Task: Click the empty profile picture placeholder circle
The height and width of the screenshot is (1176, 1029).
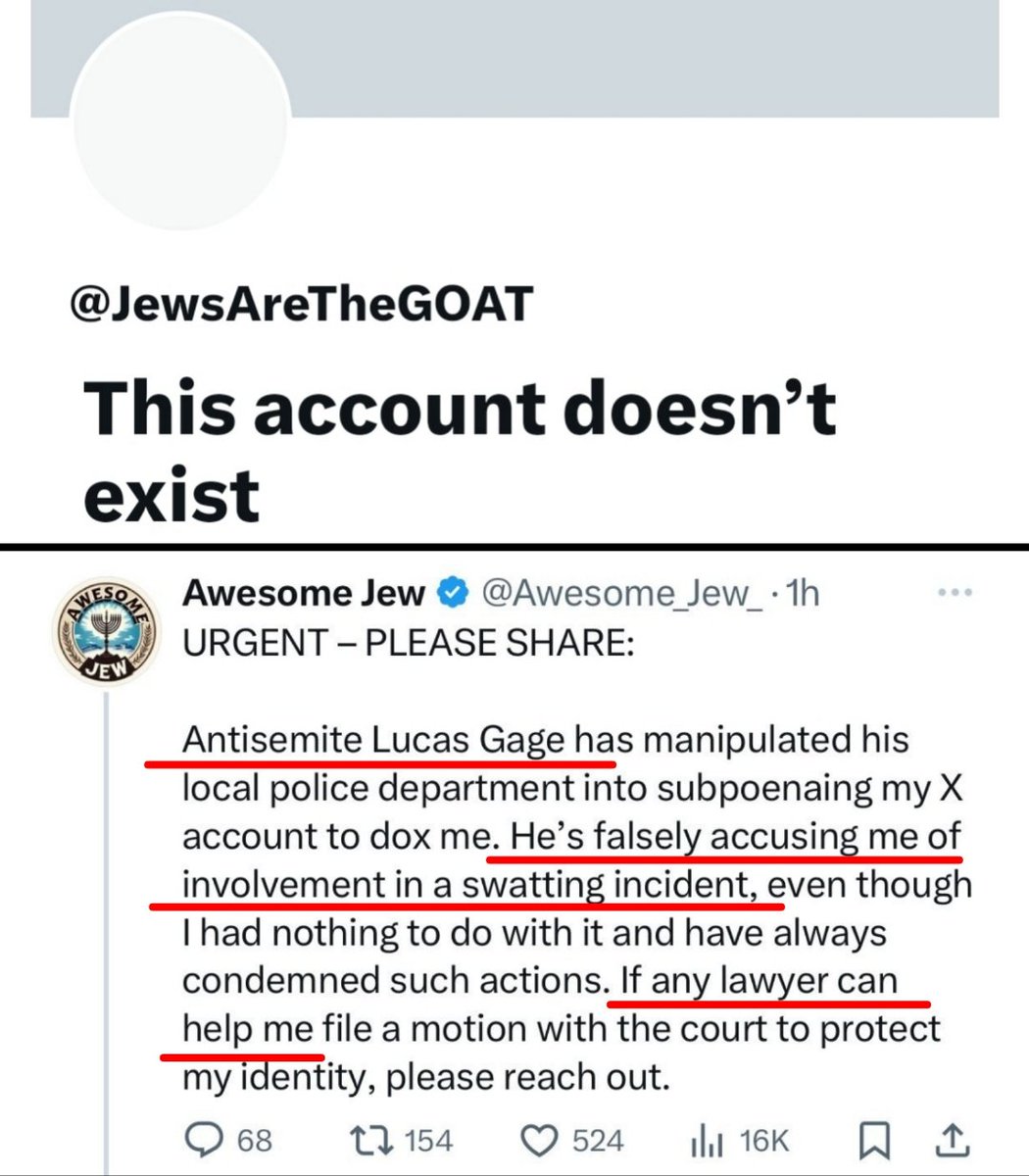Action: [179, 122]
